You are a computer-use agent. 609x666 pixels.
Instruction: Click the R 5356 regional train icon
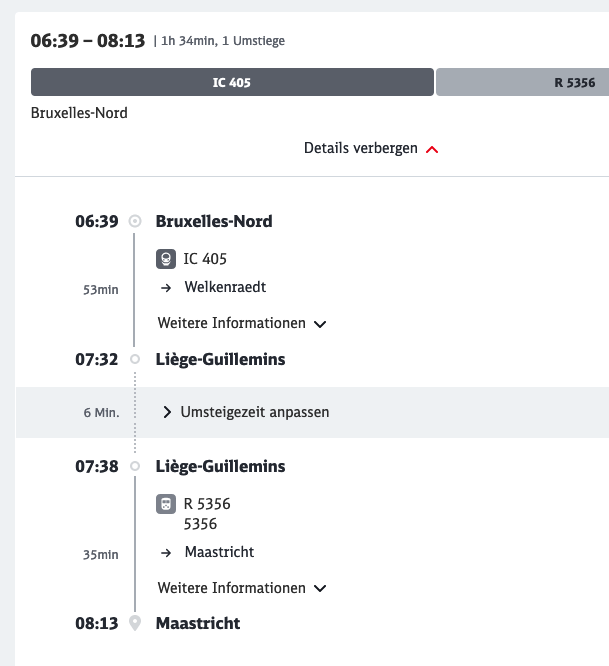[x=167, y=504]
